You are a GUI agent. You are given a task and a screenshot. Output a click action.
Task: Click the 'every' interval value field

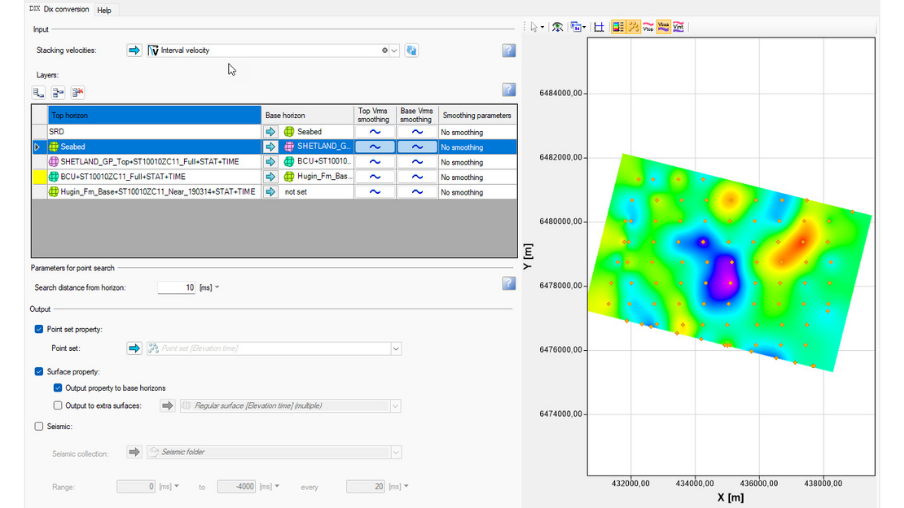click(x=366, y=486)
